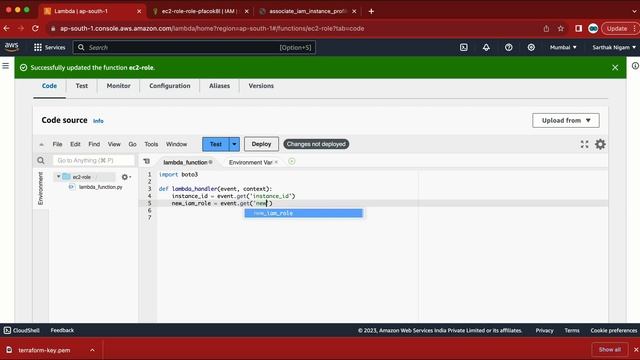Open the browser profile avatar
The width and height of the screenshot is (640, 360).
point(593,28)
